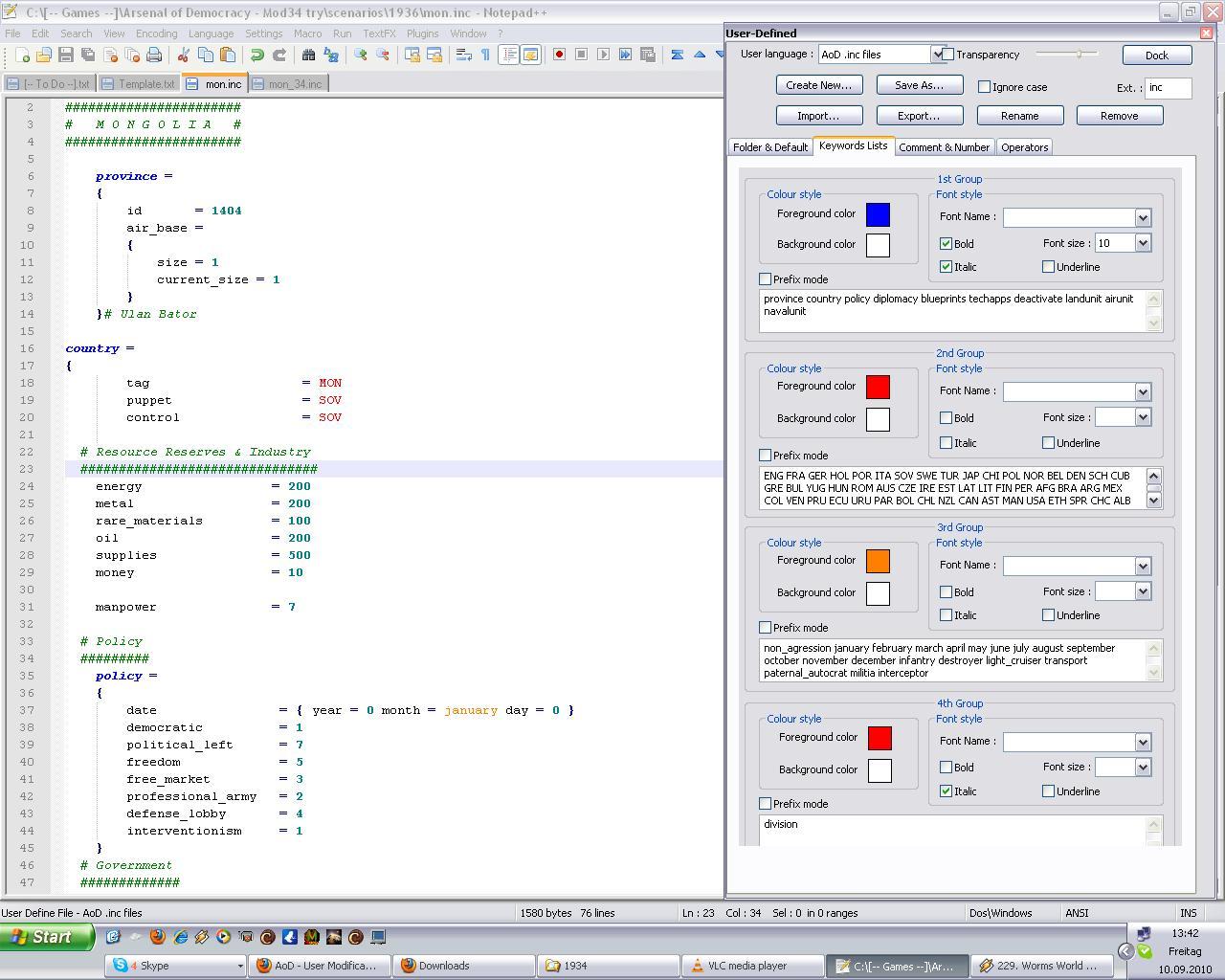Open 2nd Group Font size dropdown
1225x980 pixels.
pos(1143,417)
